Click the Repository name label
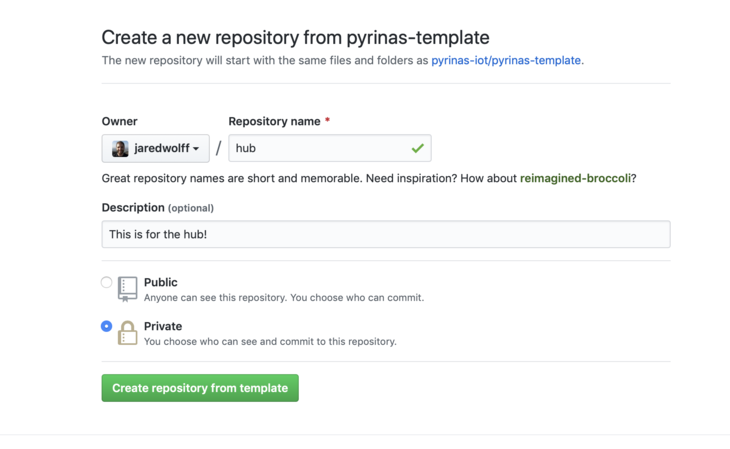The image size is (730, 449). 274,121
